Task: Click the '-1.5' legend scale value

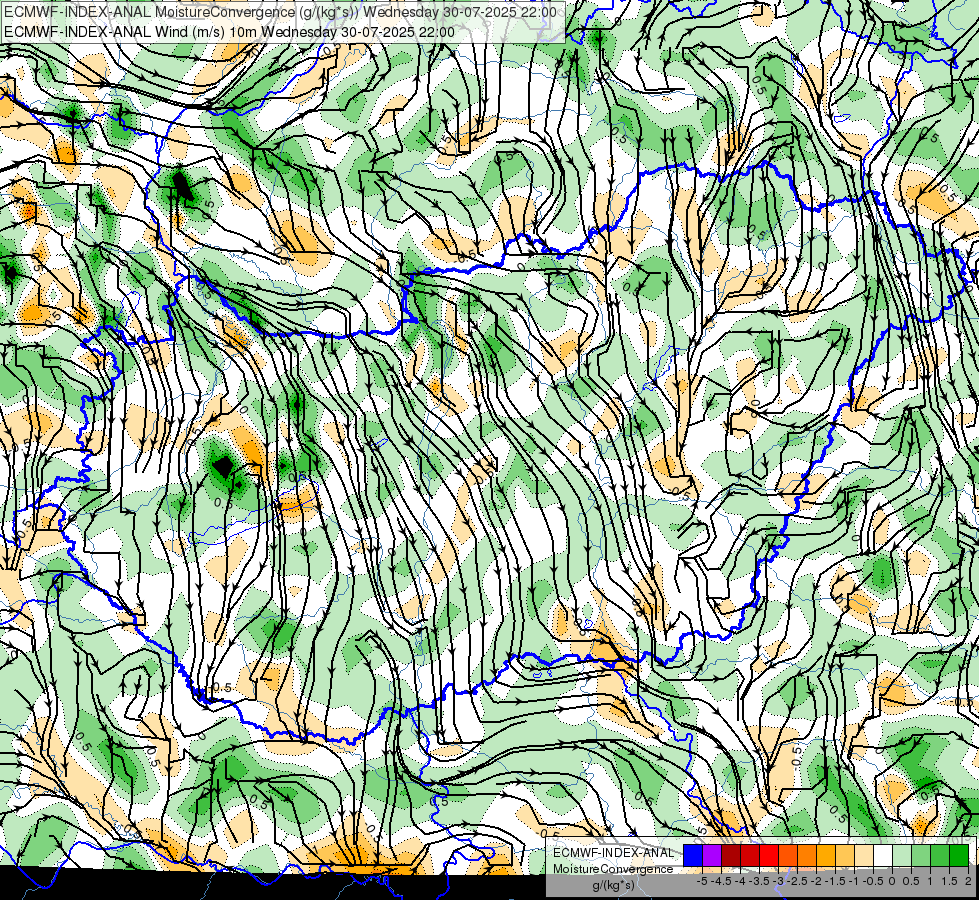Action: coord(835,881)
